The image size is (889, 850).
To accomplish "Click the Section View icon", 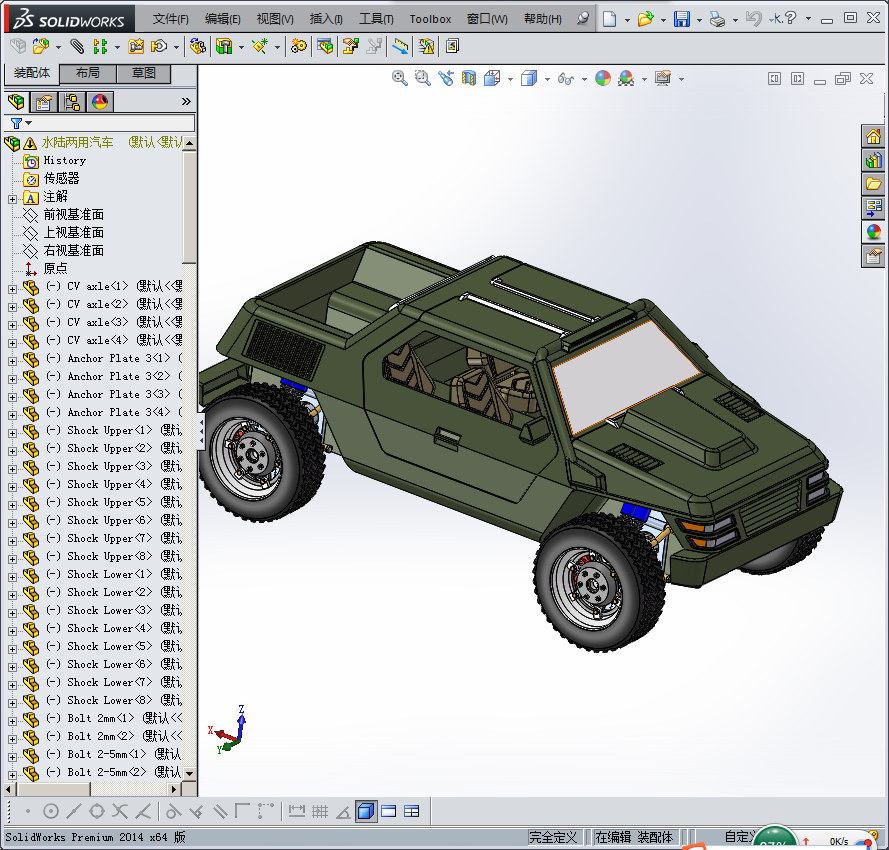I will [469, 78].
